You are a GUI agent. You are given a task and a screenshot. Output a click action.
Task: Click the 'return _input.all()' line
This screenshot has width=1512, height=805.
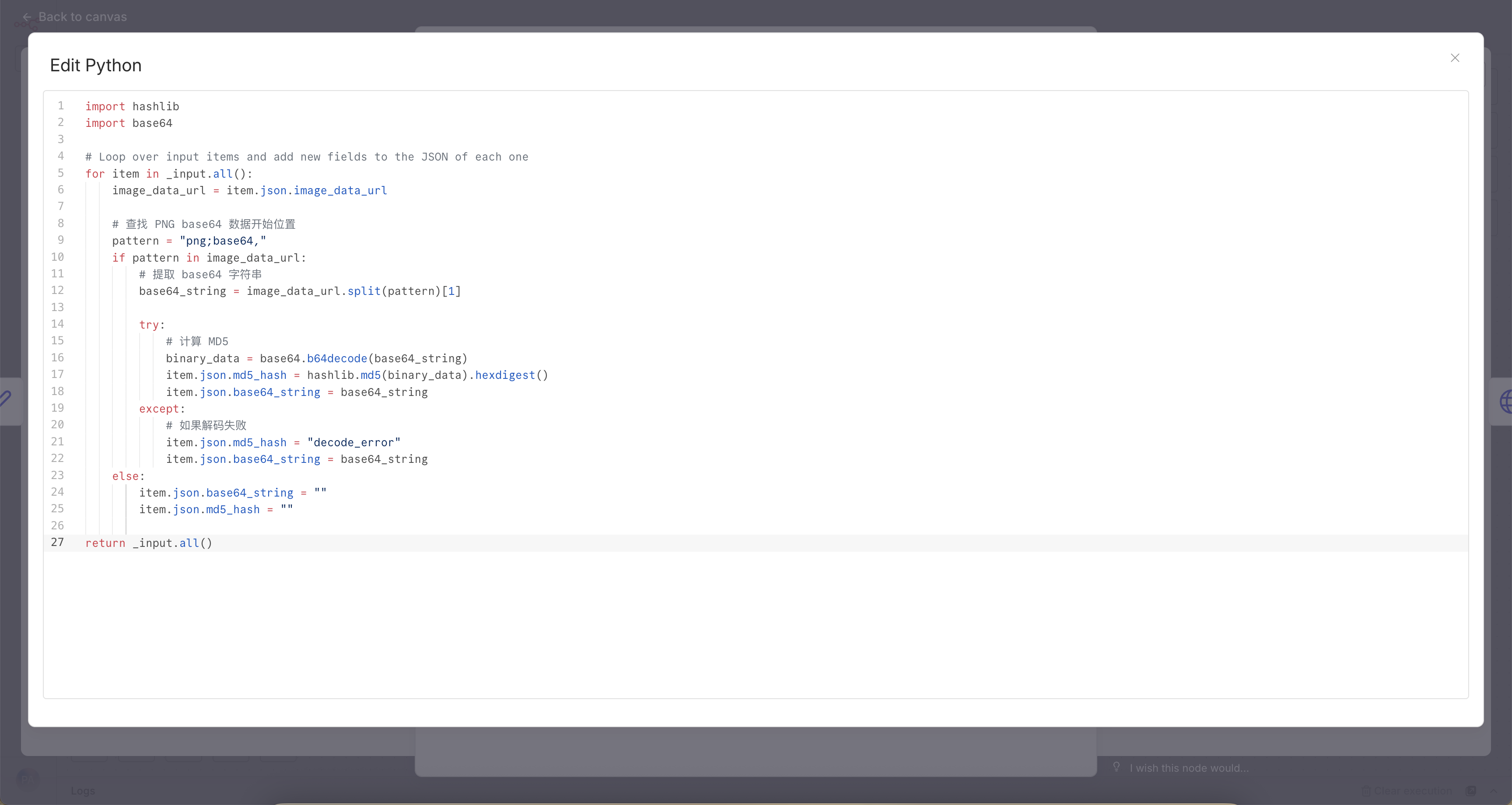coord(148,543)
